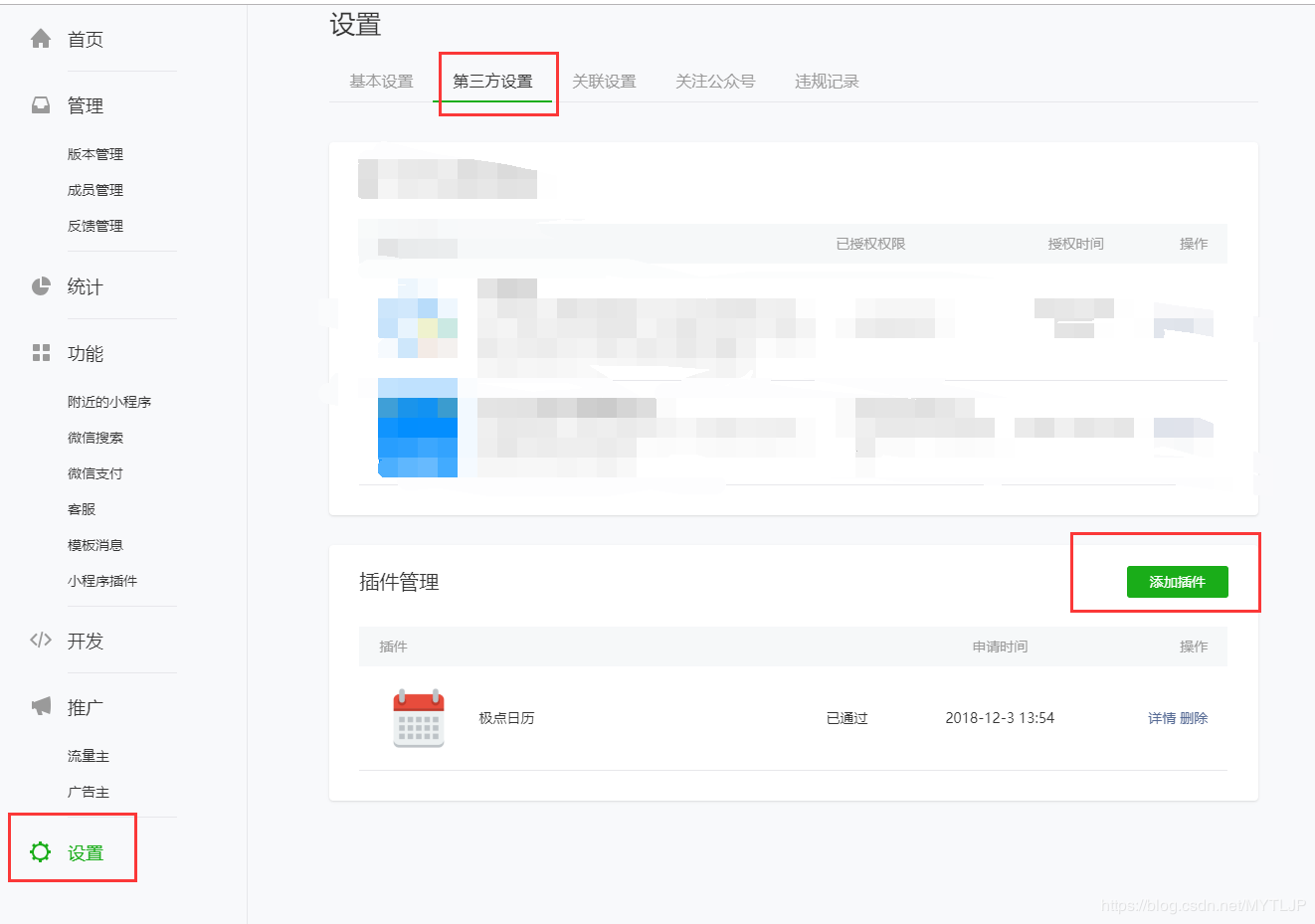Click the blue blurred app thumbnail
This screenshot has width=1315, height=924.
coord(418,428)
